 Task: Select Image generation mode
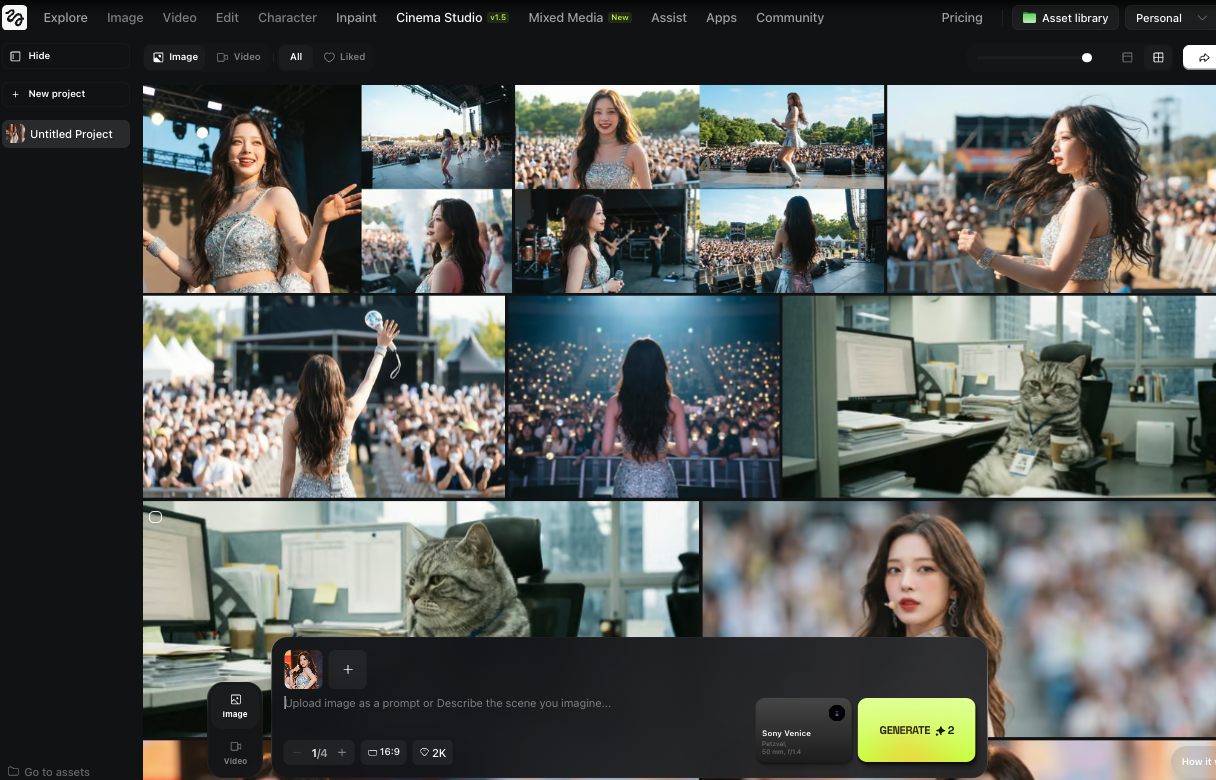click(x=235, y=706)
